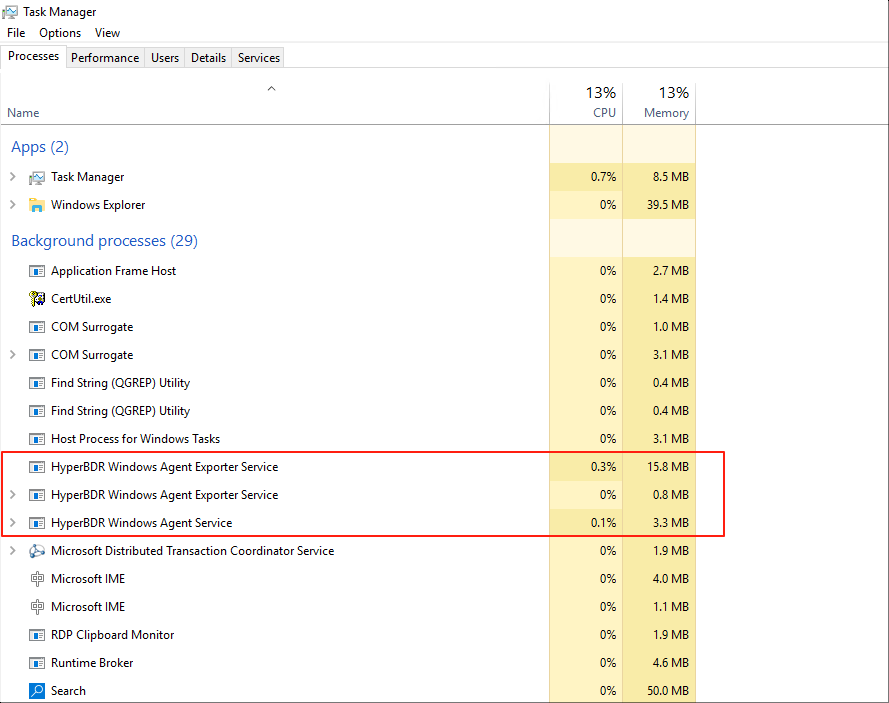Open the Options menu
The width and height of the screenshot is (889, 703).
click(x=60, y=33)
